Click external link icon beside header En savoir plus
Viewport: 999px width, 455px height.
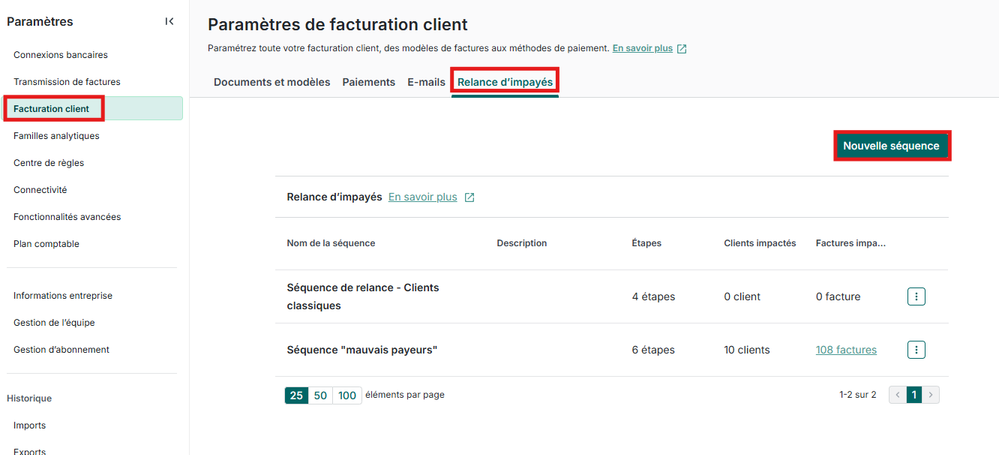point(682,48)
